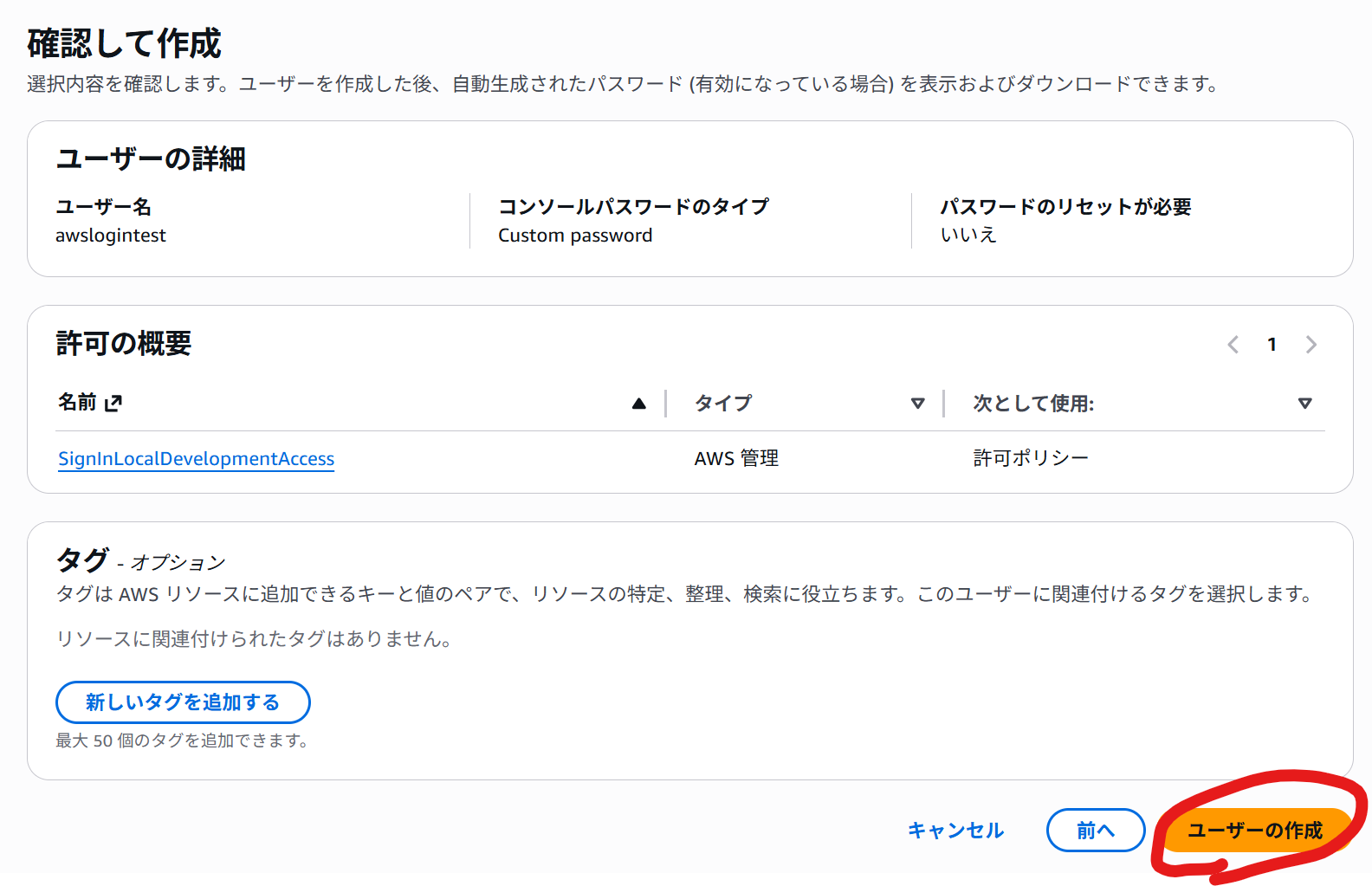Image resolution: width=1372 pixels, height=886 pixels.
Task: Click リソースに関連付けられたタグはありません message
Action: click(254, 639)
